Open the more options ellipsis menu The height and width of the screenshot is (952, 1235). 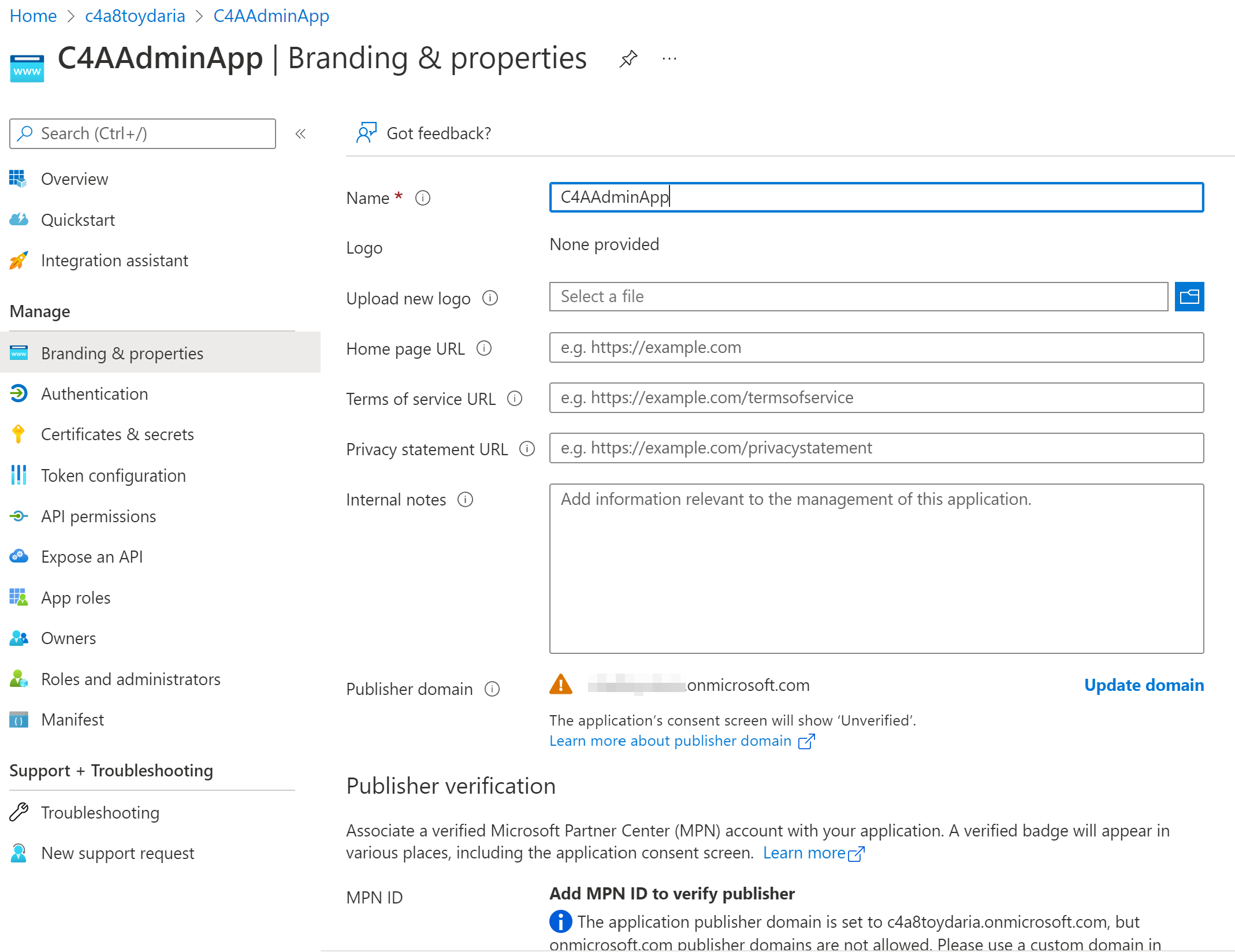pos(669,58)
